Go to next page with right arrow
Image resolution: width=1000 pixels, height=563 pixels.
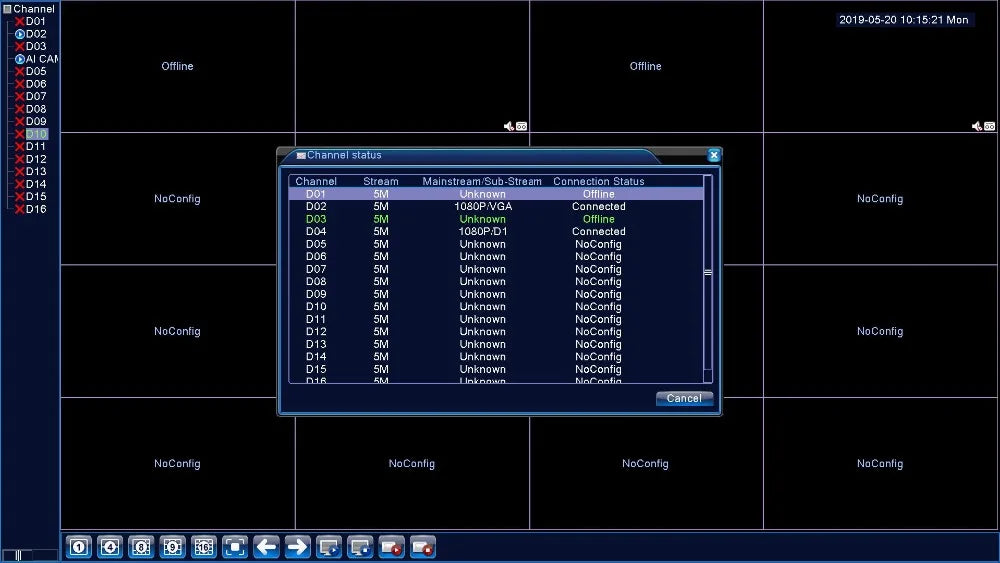pos(297,547)
